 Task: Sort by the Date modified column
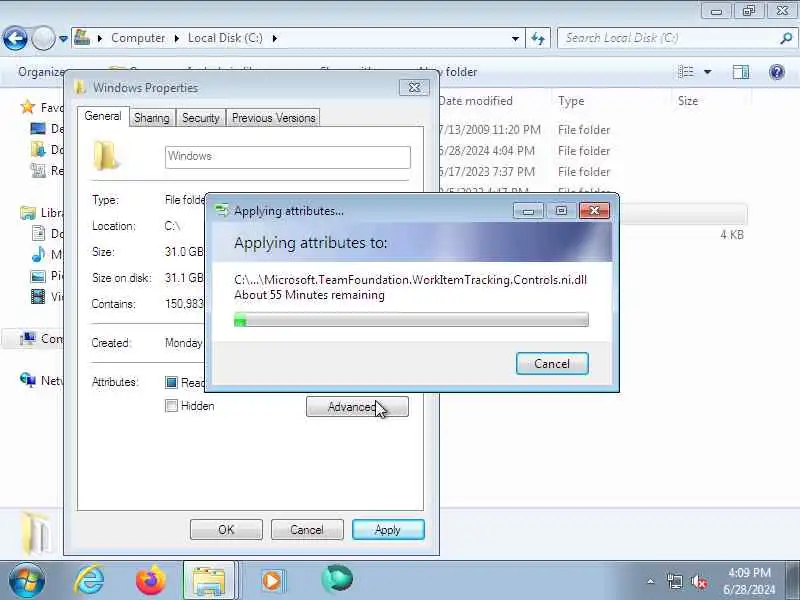[476, 101]
